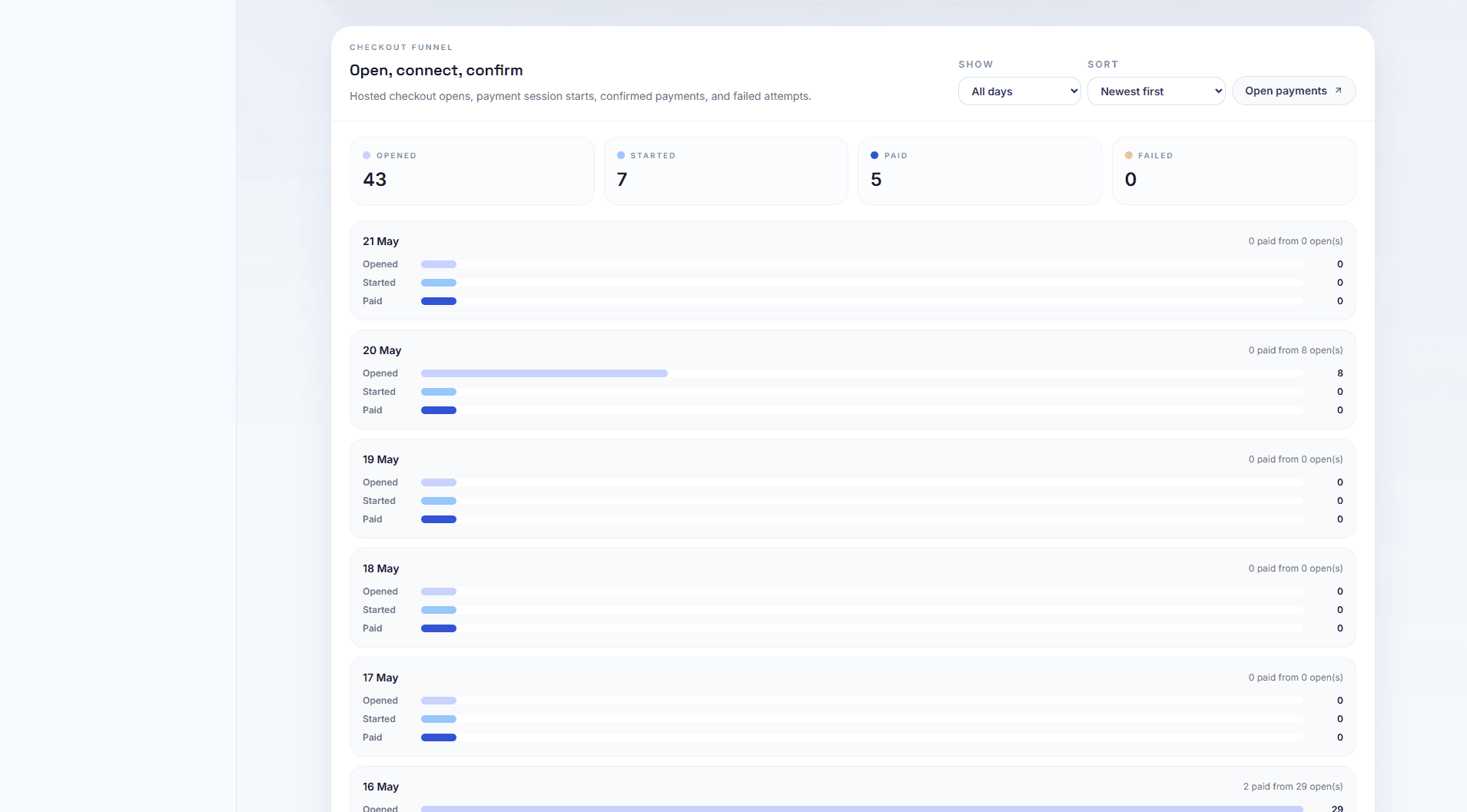Open the Sort order dropdown

(1156, 91)
